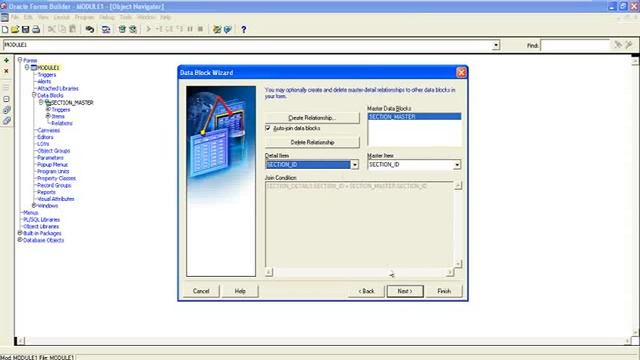Click the Create Relationship button

click(x=312, y=118)
